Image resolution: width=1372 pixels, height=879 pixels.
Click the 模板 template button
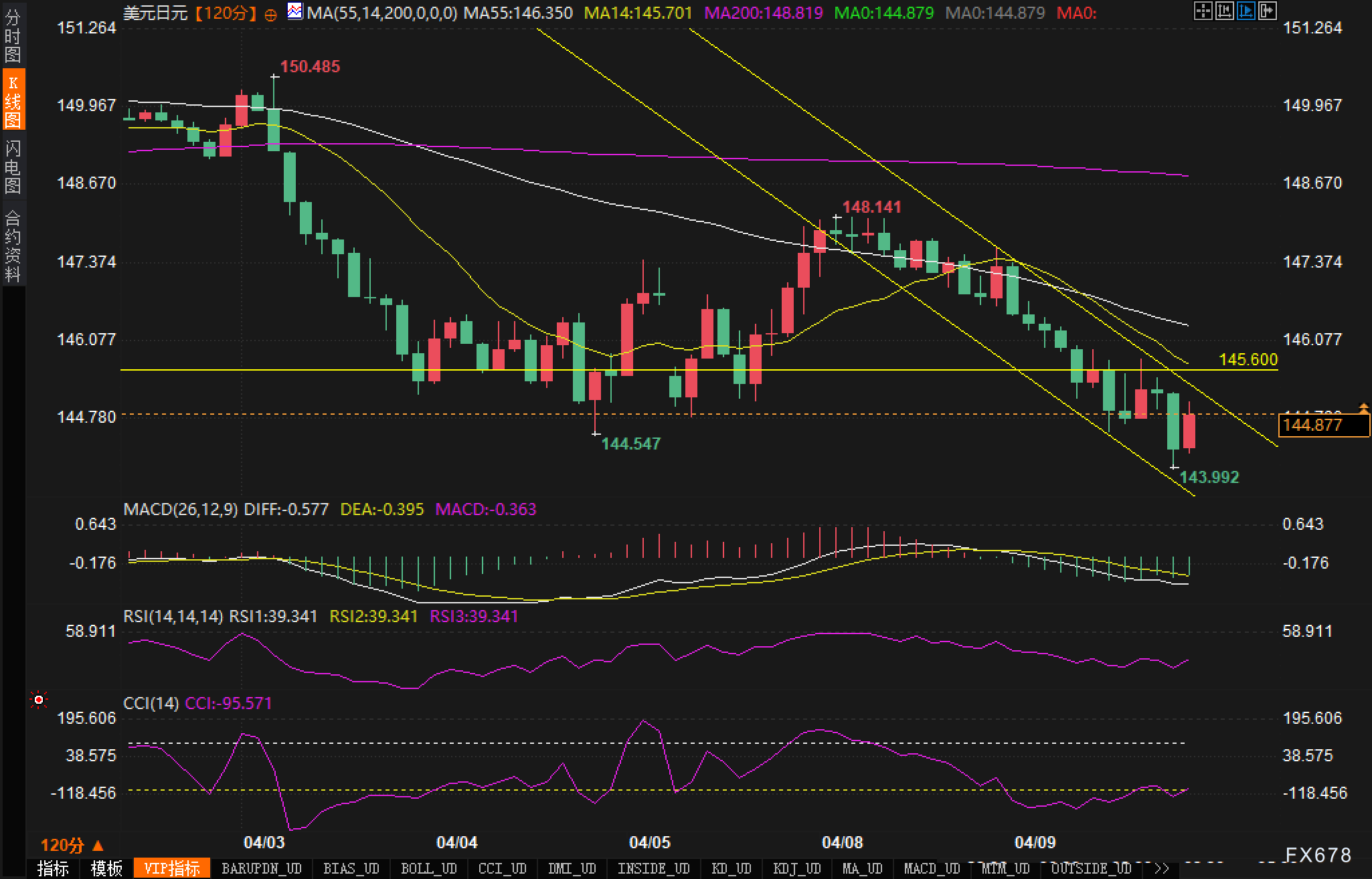pyautogui.click(x=107, y=868)
